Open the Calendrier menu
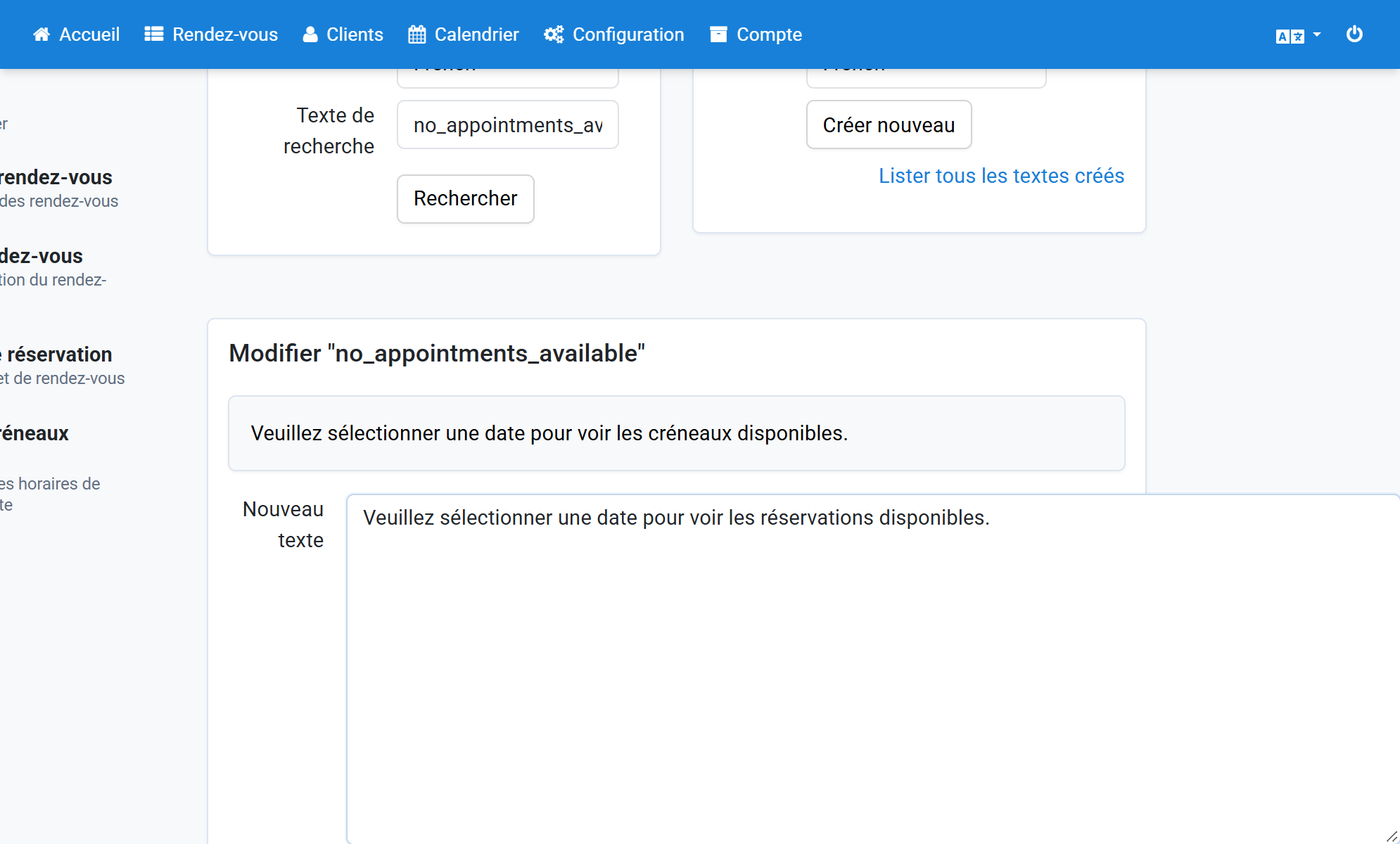Screen dimensions: 1400x844 click(464, 34)
